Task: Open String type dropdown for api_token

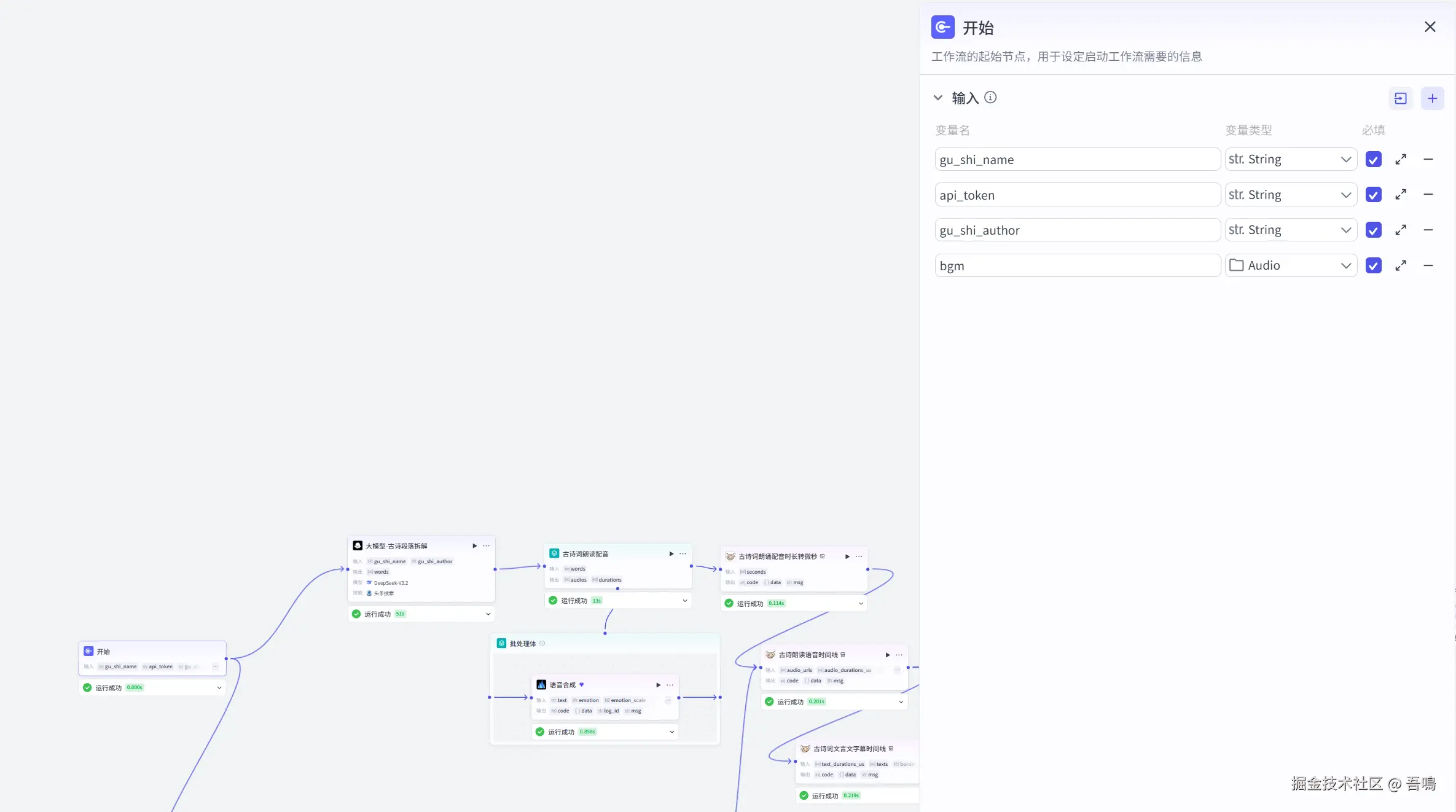Action: coord(1290,195)
